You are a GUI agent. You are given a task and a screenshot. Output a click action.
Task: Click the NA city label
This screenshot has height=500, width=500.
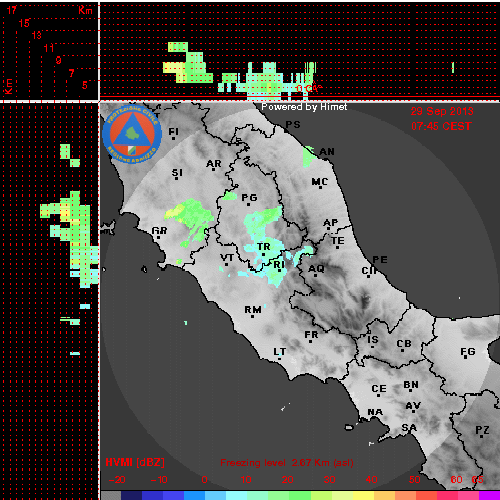(375, 412)
